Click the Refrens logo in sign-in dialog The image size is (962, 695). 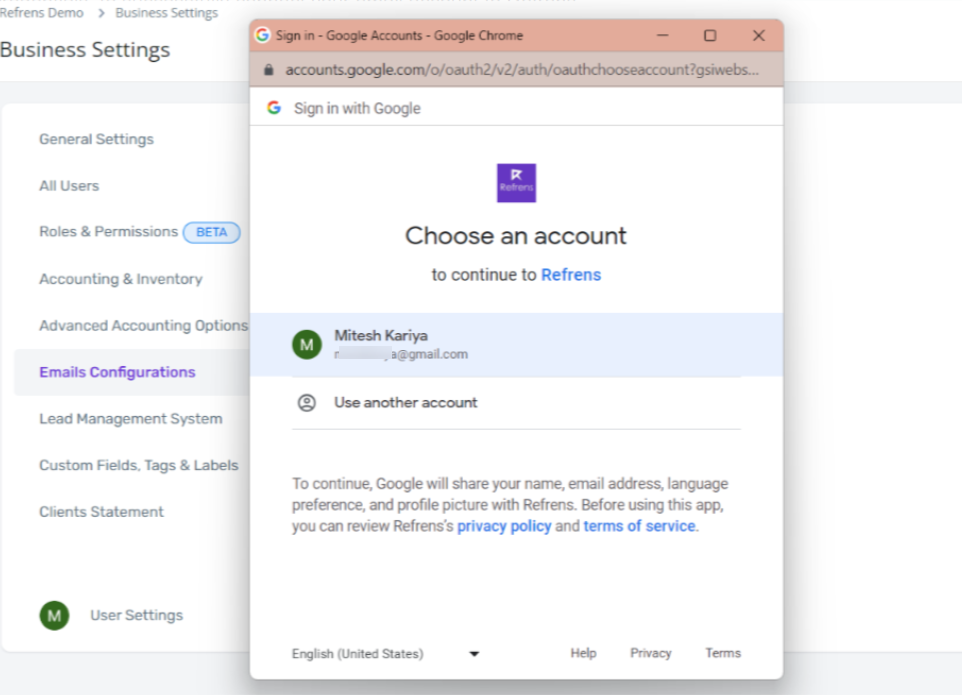(516, 183)
